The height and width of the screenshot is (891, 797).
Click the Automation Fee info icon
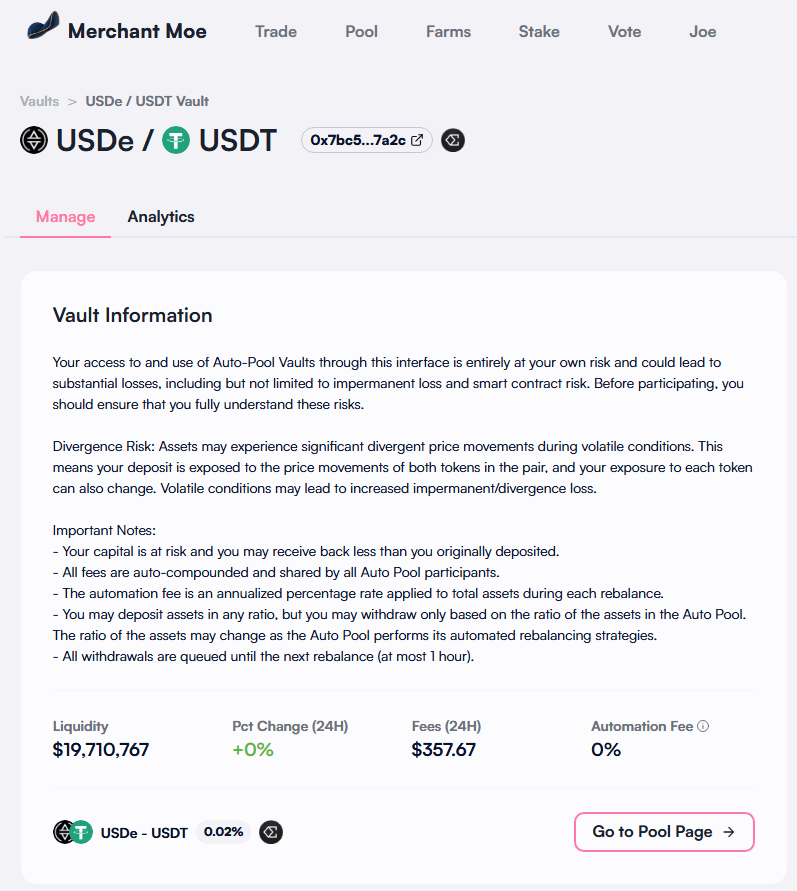point(703,726)
